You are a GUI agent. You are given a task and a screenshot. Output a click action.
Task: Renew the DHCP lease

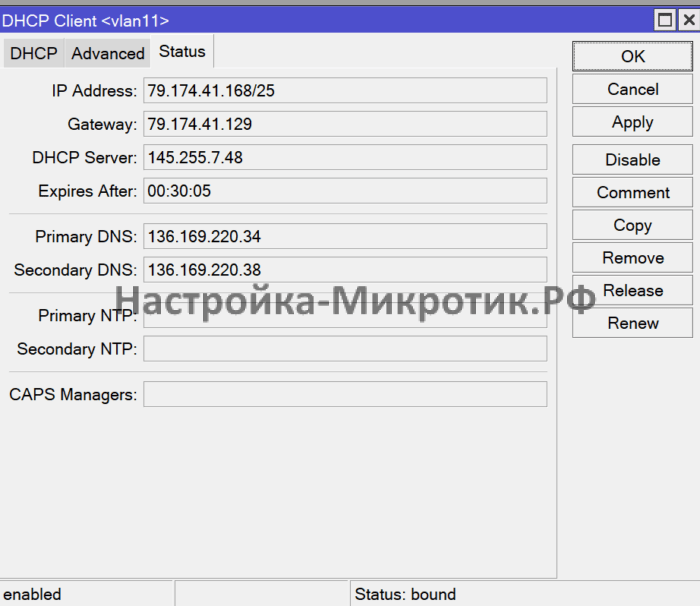click(632, 323)
